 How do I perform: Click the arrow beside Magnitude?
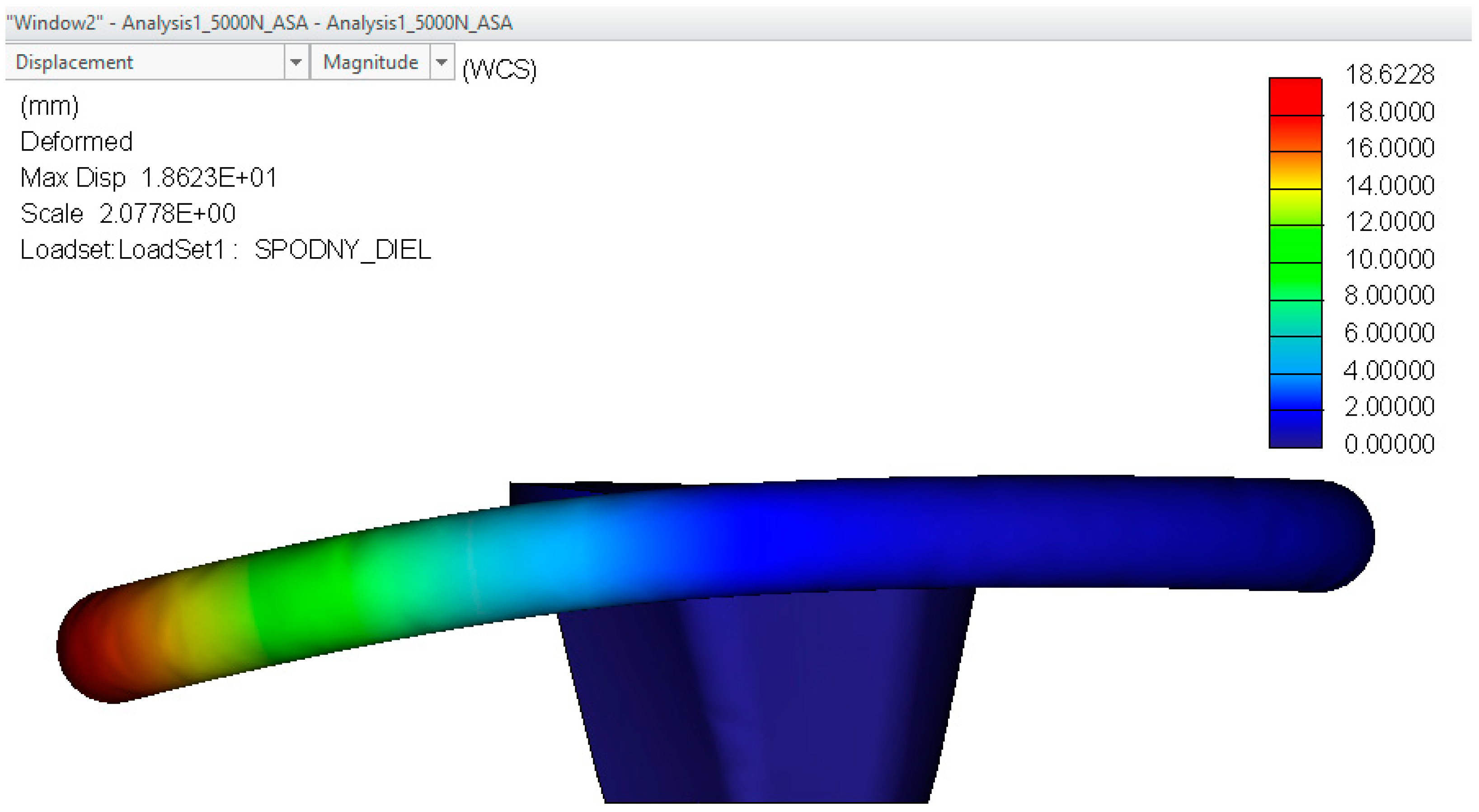441,62
